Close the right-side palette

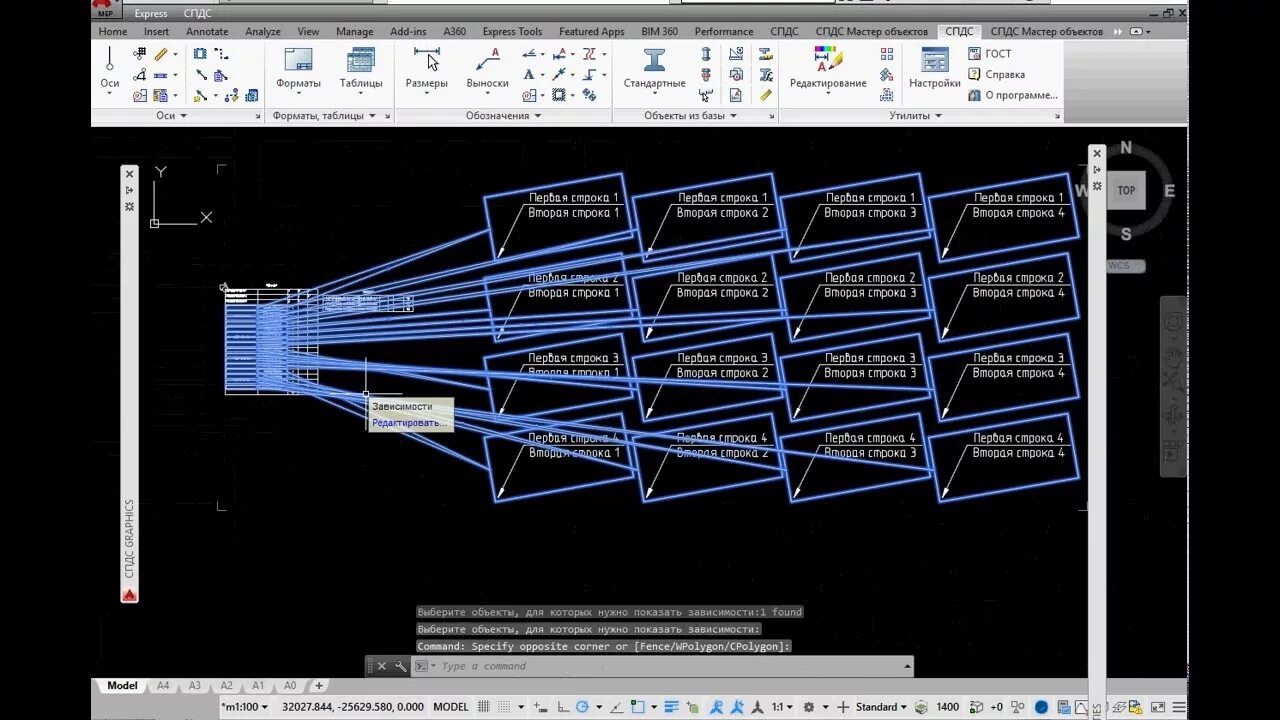[x=1097, y=153]
